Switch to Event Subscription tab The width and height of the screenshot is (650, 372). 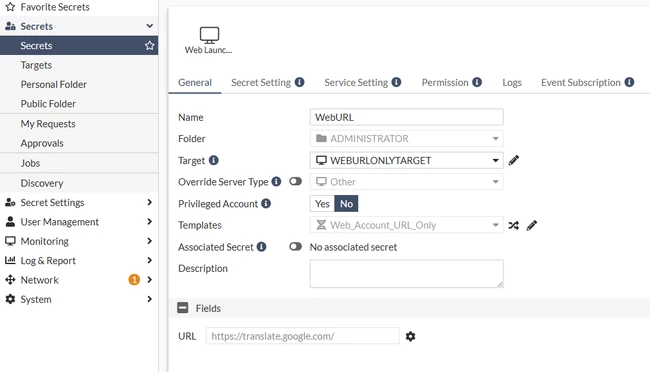pos(581,83)
